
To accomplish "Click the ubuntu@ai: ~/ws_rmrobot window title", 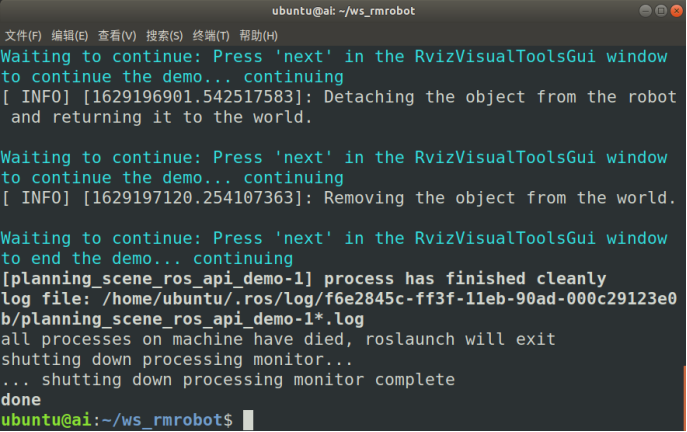I will (343, 11).
